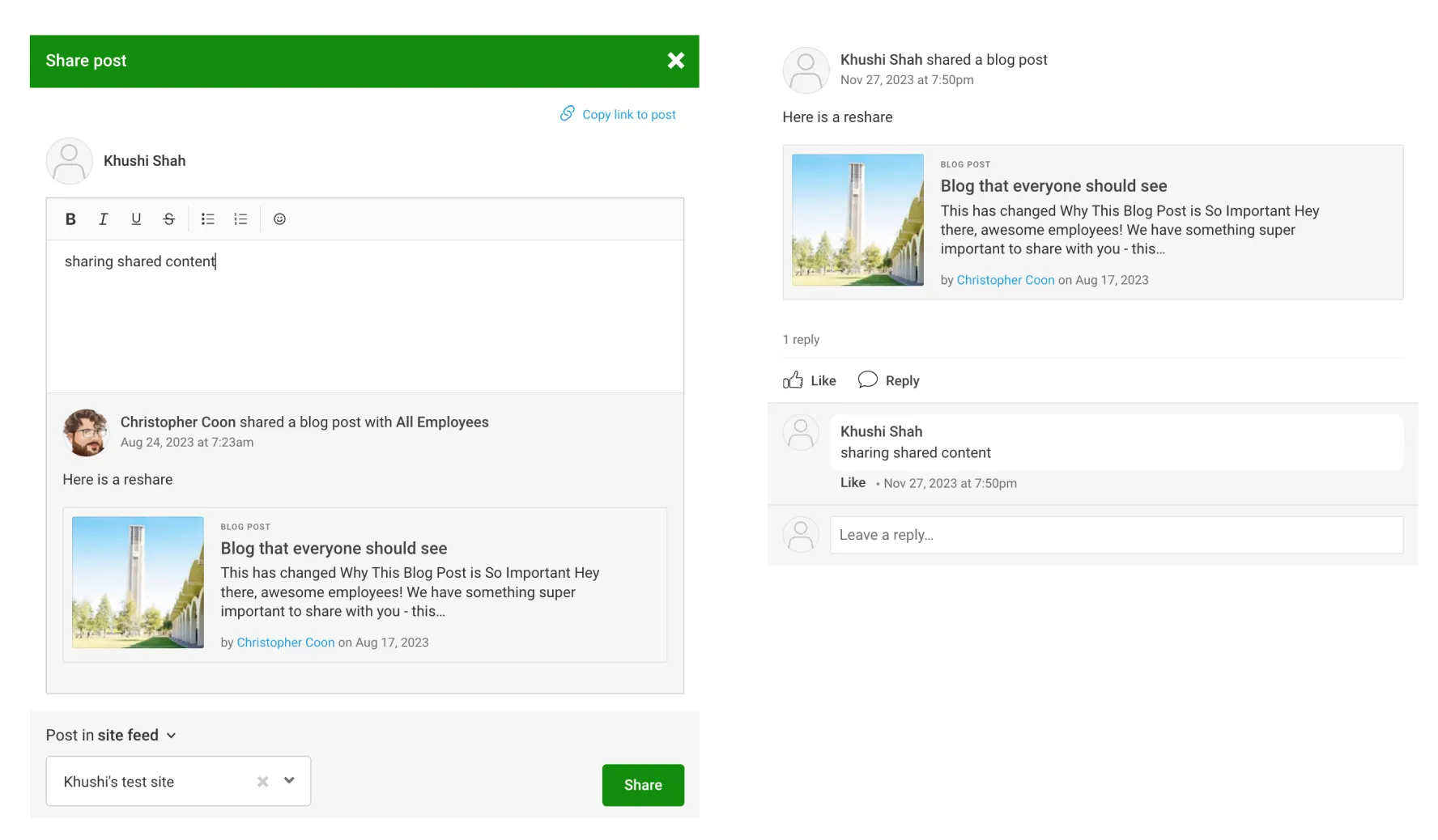Clear the Khushi's test site selection
Screen dimensions: 1438x840
[262, 782]
